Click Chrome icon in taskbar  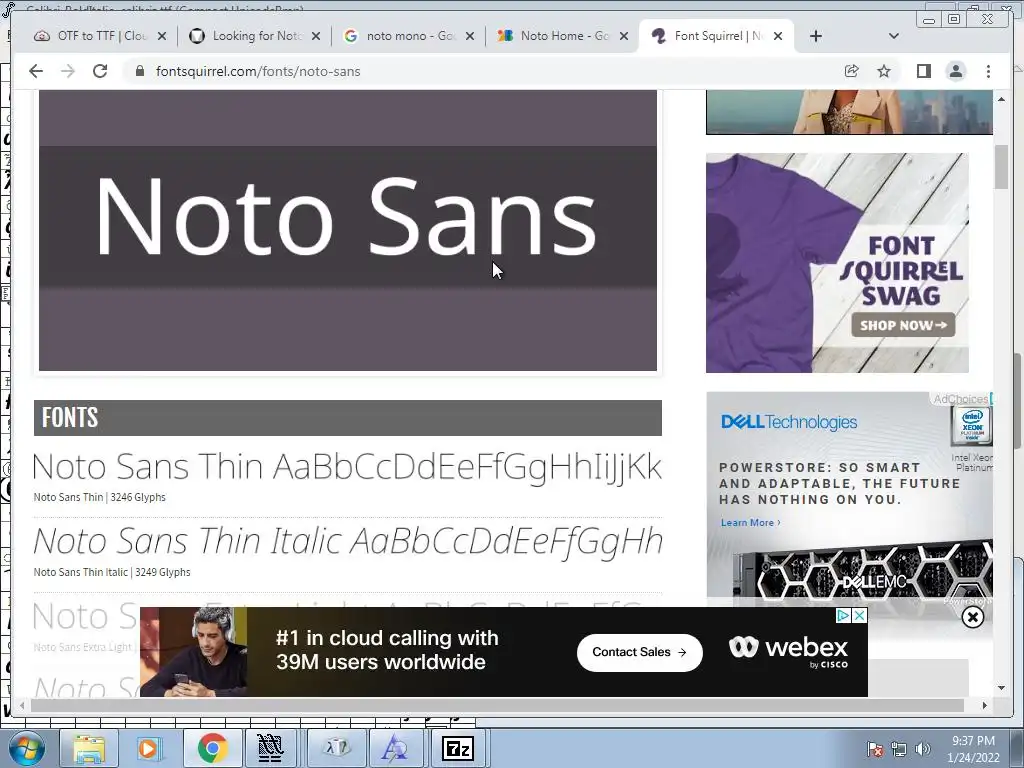(211, 748)
